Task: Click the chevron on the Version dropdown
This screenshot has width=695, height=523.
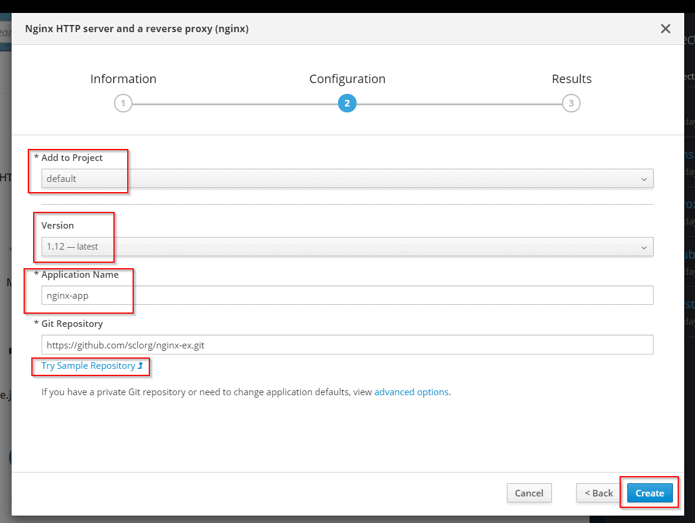Action: point(643,247)
